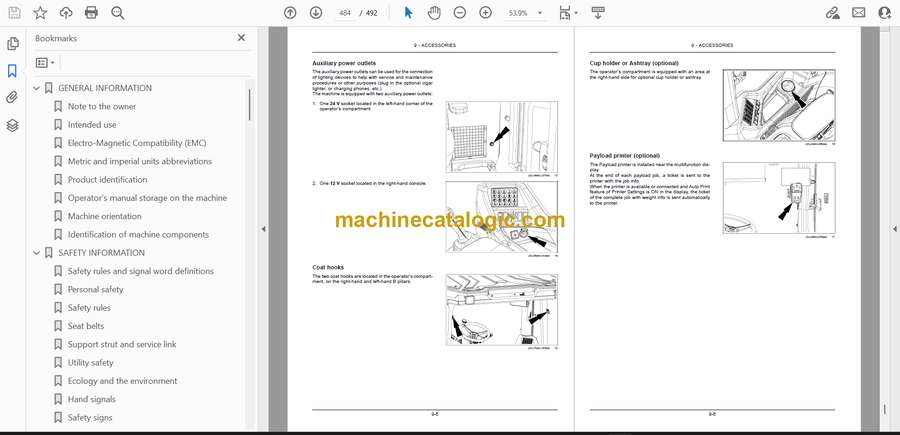Image resolution: width=900 pixels, height=435 pixels.
Task: Open Operator's manual storage on the machine
Action: click(x=148, y=198)
